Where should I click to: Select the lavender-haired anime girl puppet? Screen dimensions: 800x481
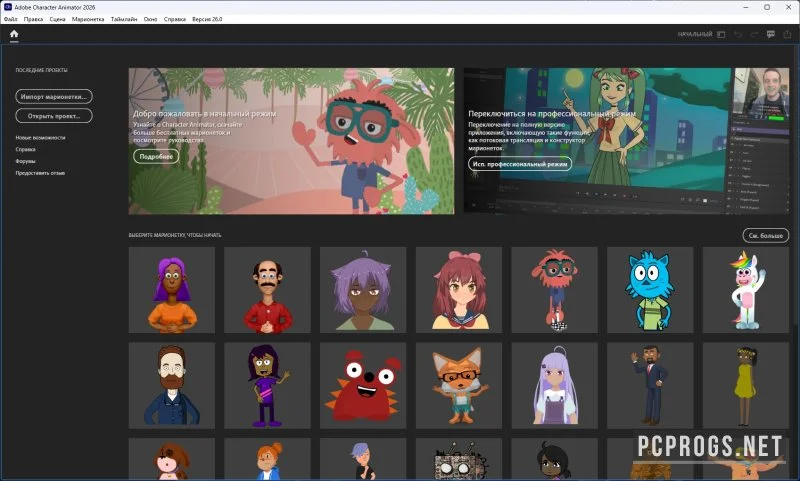tap(555, 386)
